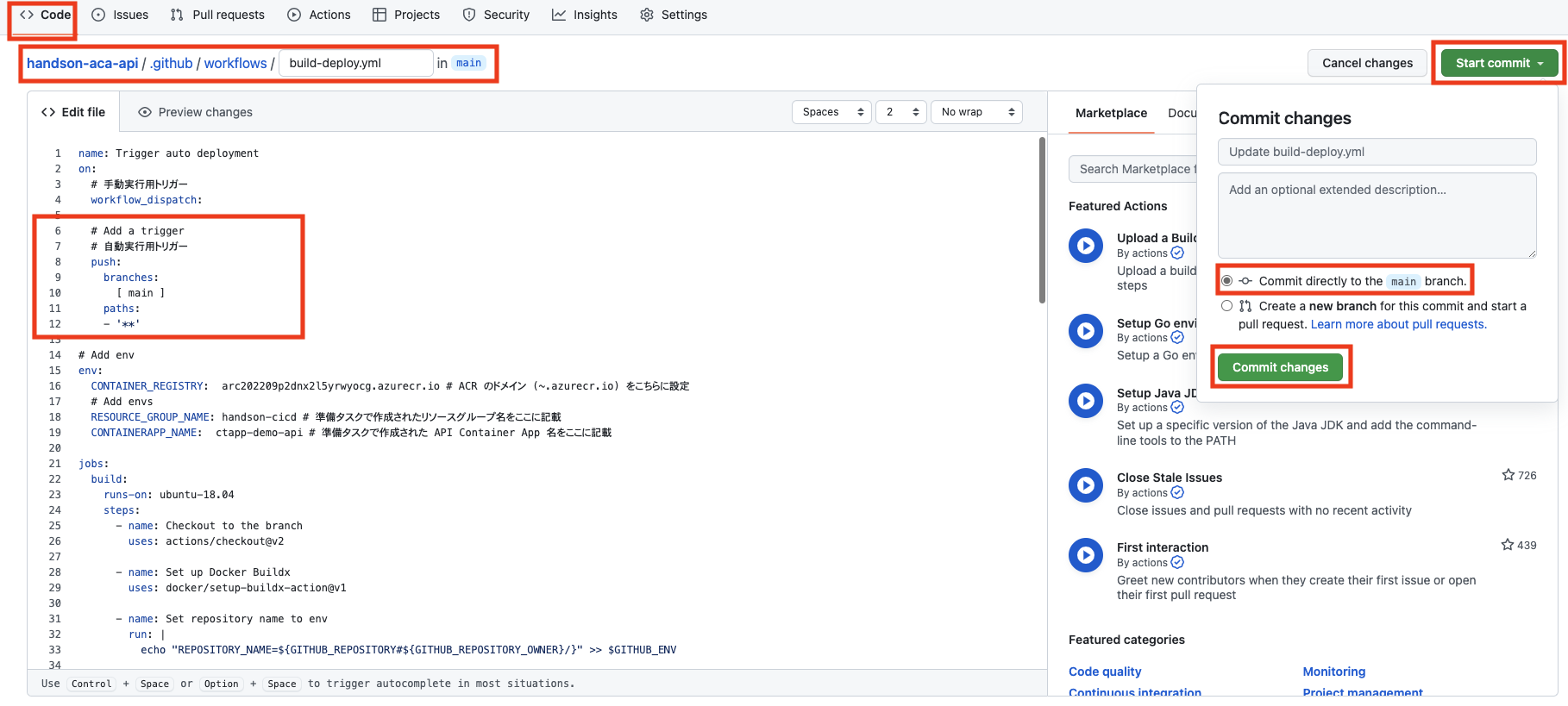Screen dimensions: 1568x706
Task: Edit the commit message Update build-deploy.yml field
Action: pyautogui.click(x=1377, y=152)
